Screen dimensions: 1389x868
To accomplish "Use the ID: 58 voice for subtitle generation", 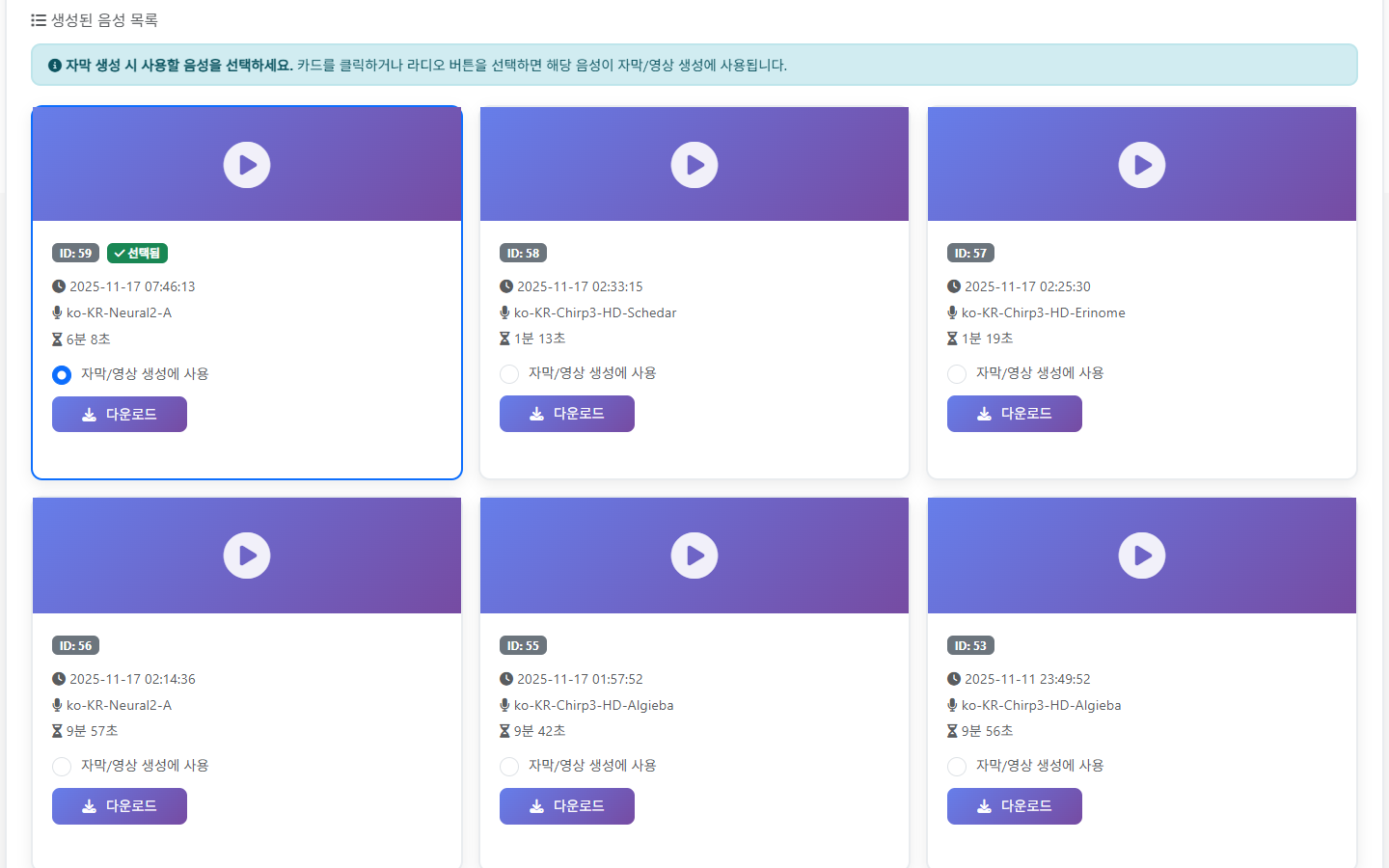I will pyautogui.click(x=509, y=374).
